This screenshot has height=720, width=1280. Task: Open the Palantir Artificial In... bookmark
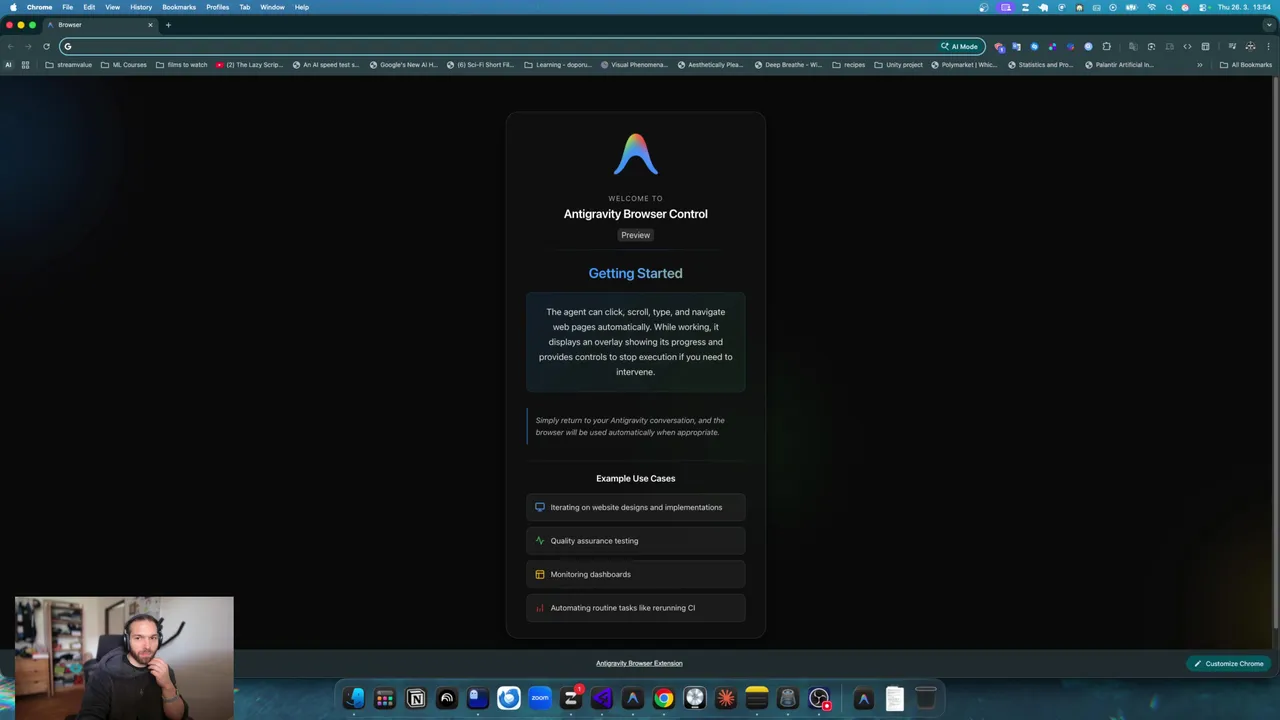tap(1119, 65)
